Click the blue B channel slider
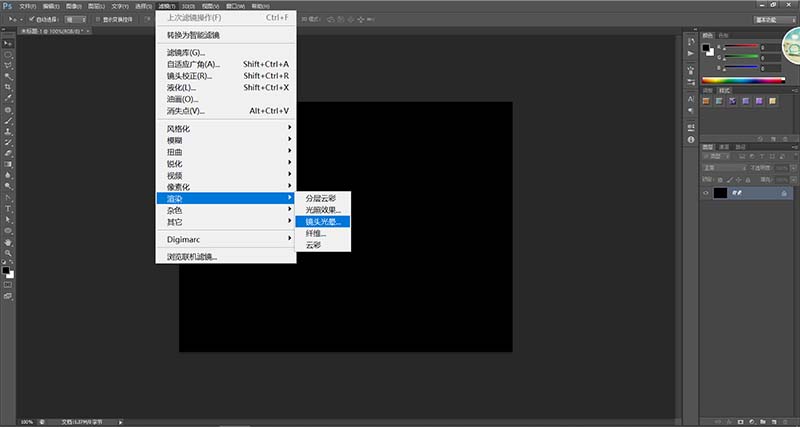Screen dimensions: 800x428 (x=741, y=68)
